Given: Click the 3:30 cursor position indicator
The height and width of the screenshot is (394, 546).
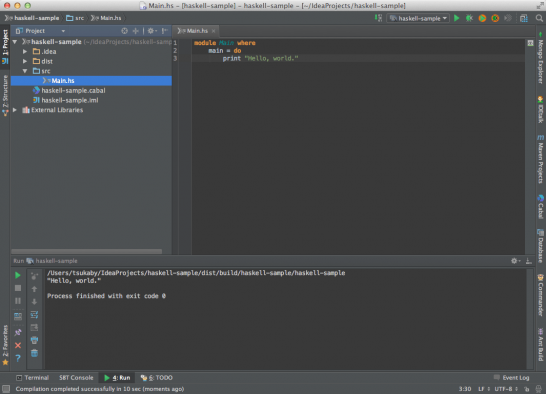Looking at the screenshot, I should (x=465, y=389).
